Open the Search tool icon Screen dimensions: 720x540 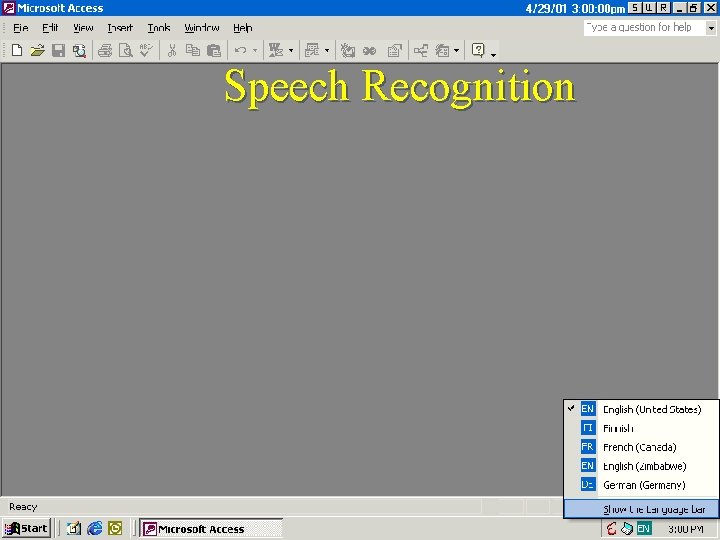pyautogui.click(x=79, y=50)
